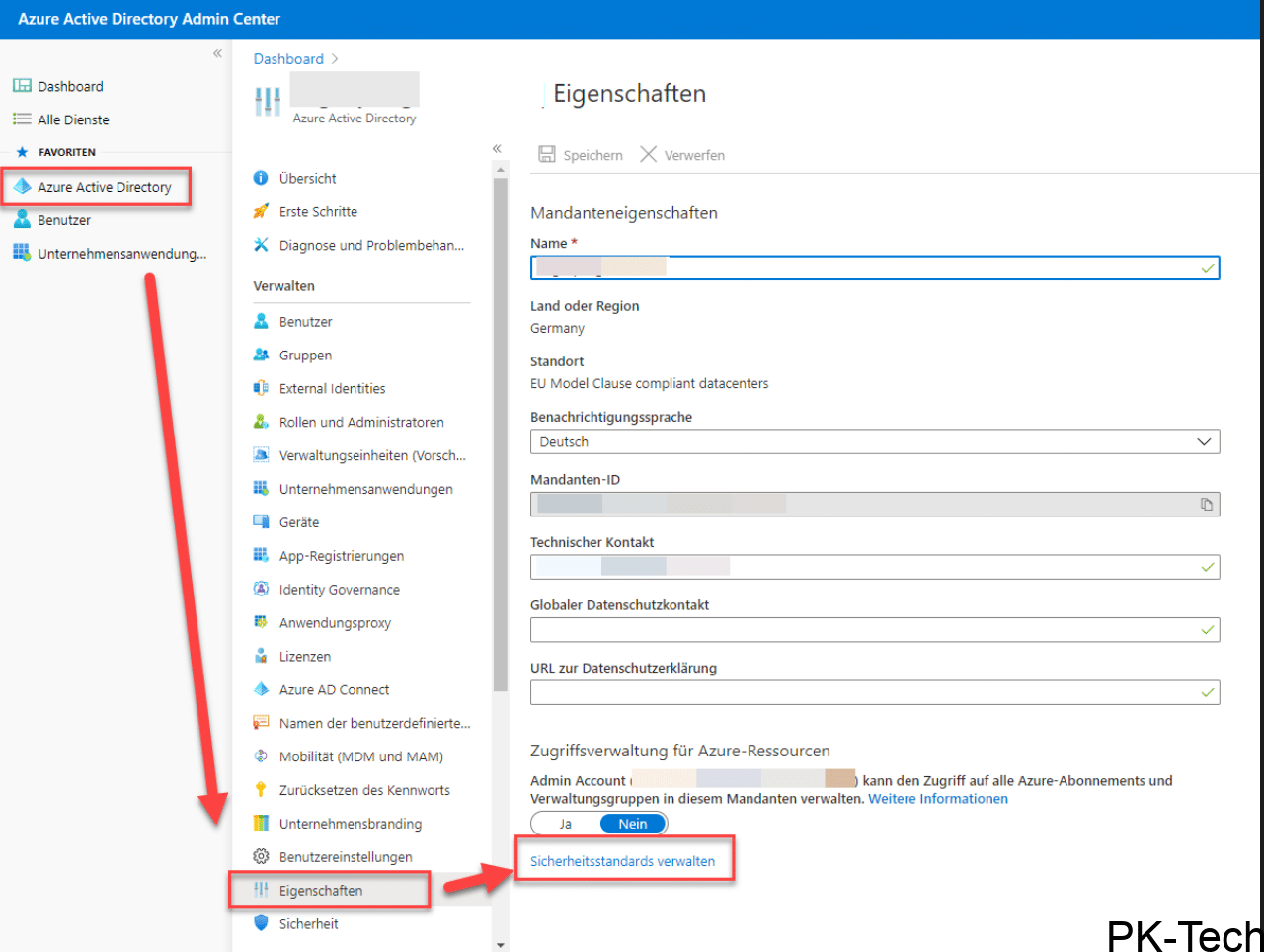Collapse the left sidebar with double chevron
The height and width of the screenshot is (952, 1264).
217,53
